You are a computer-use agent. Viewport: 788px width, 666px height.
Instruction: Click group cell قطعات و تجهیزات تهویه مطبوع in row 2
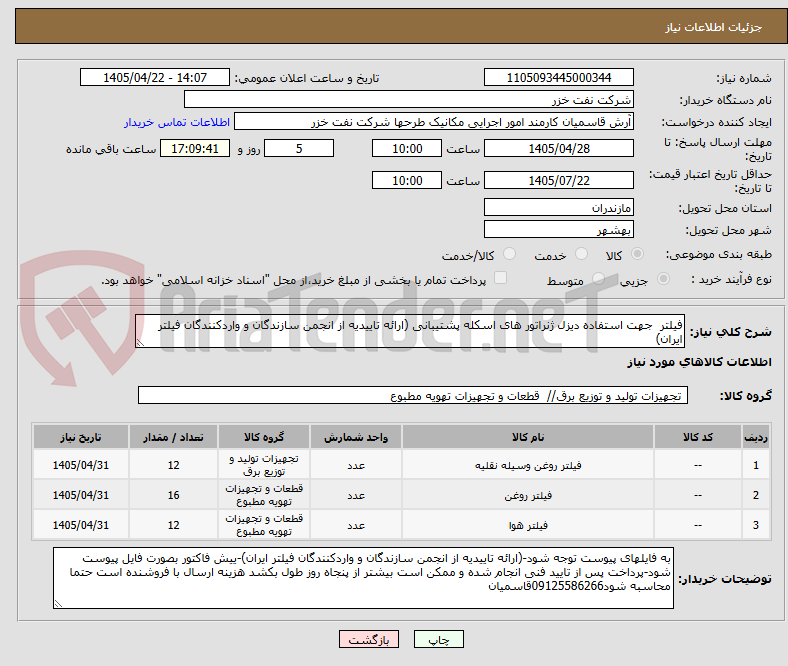click(x=264, y=495)
